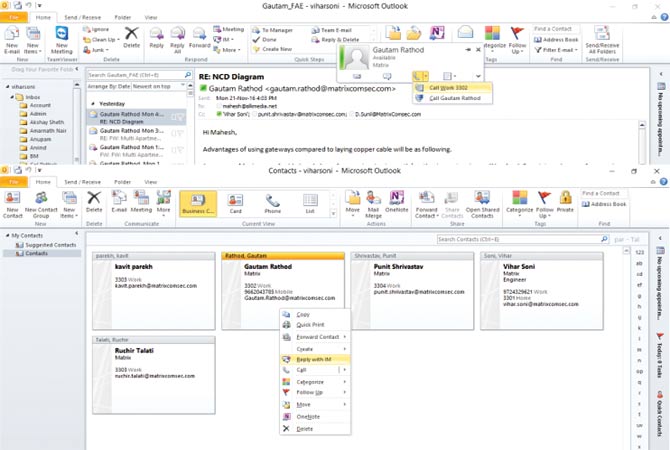Collapse the My Contacts section
The image size is (670, 450).
7,235
